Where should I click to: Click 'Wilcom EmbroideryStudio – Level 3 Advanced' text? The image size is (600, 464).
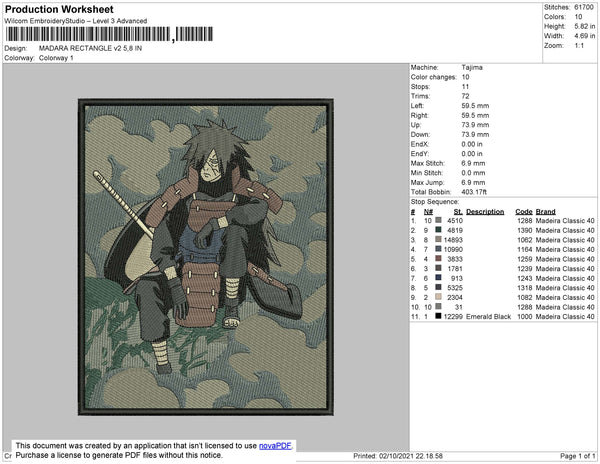pyautogui.click(x=76, y=21)
